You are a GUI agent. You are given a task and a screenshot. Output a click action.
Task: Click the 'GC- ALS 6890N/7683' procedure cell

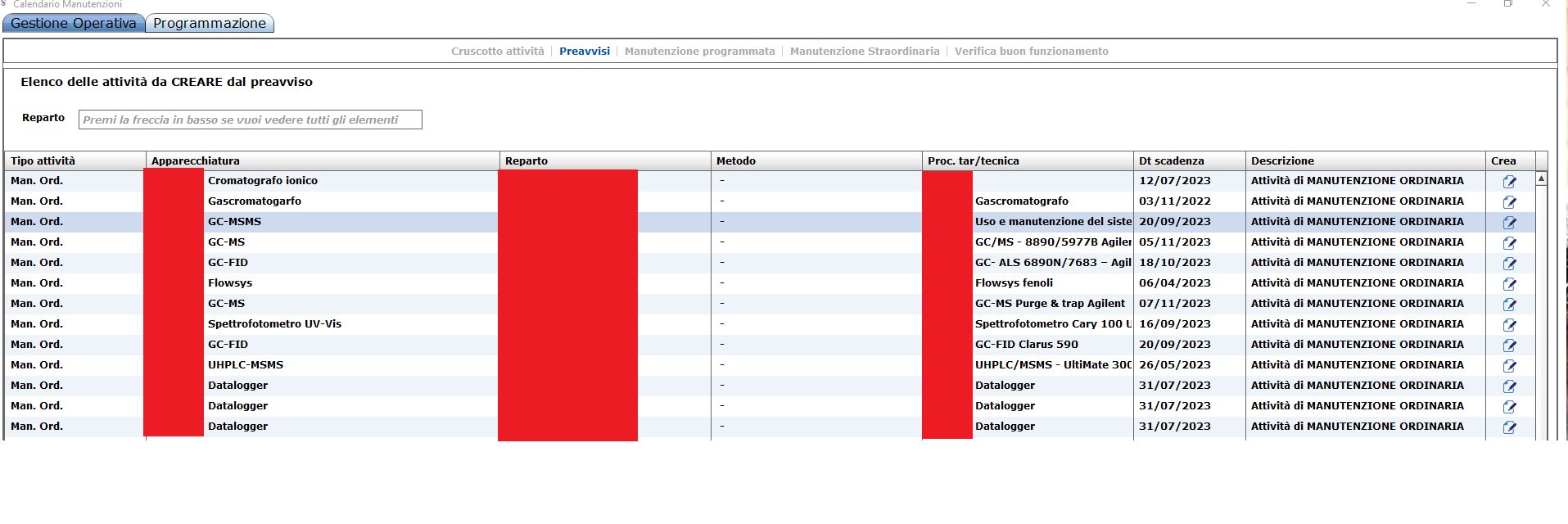[x=1053, y=263]
